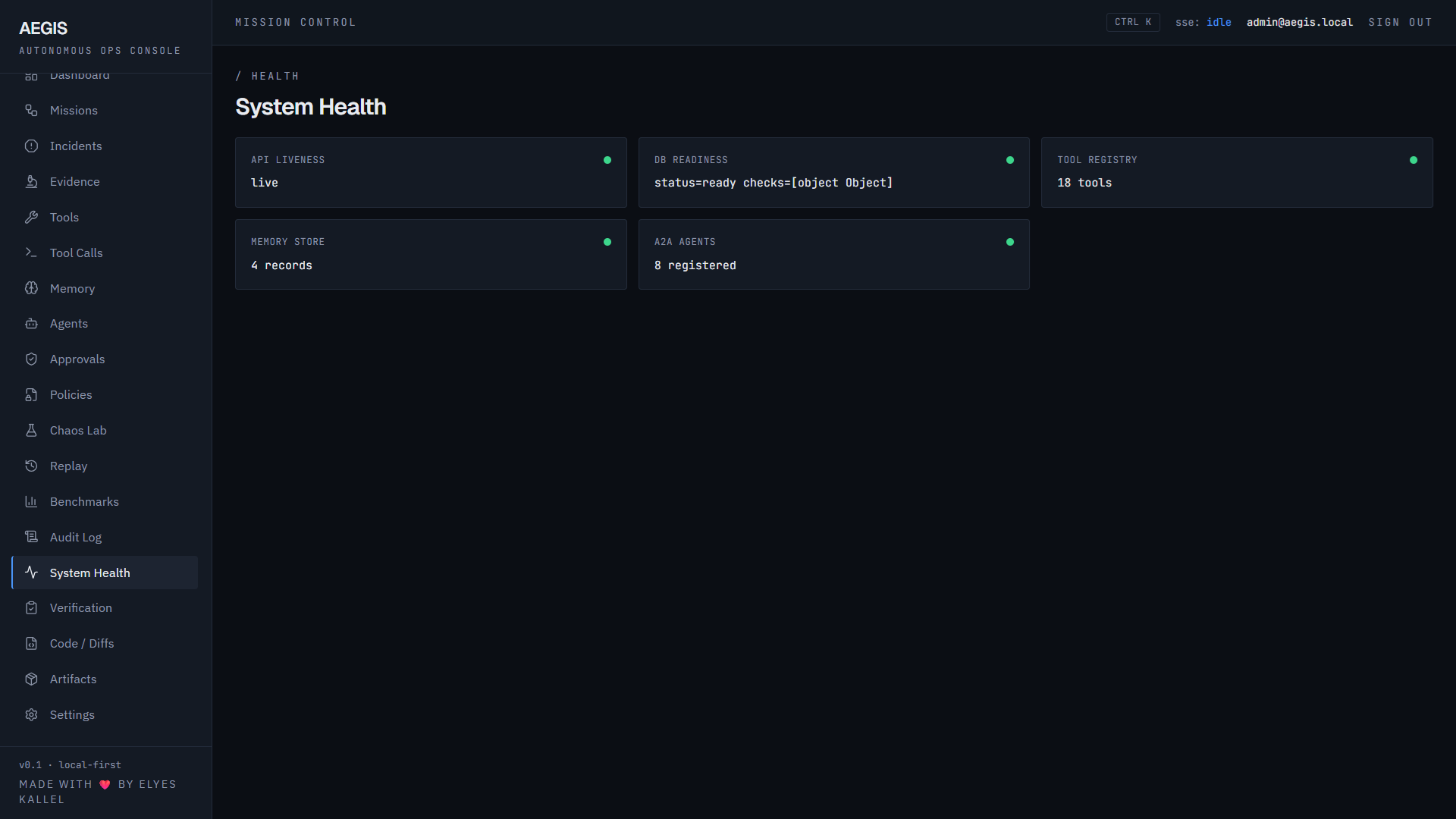Select the Evidence microscope icon

pos(31,181)
